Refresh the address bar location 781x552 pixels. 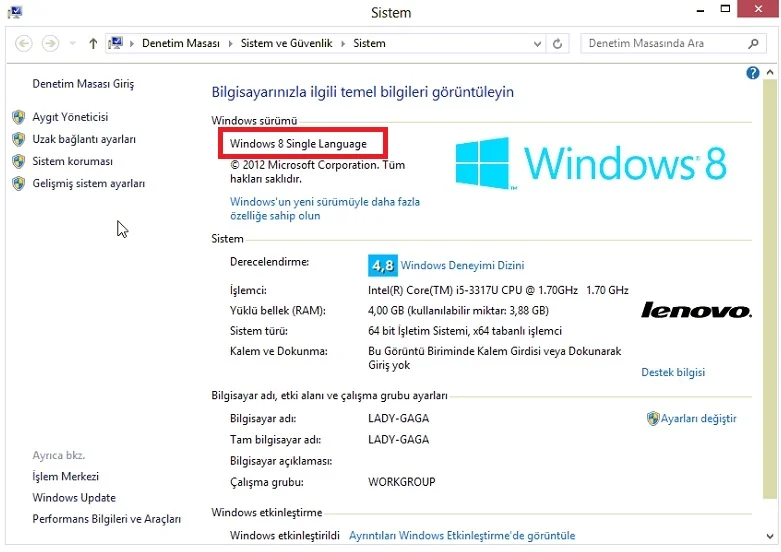click(558, 44)
